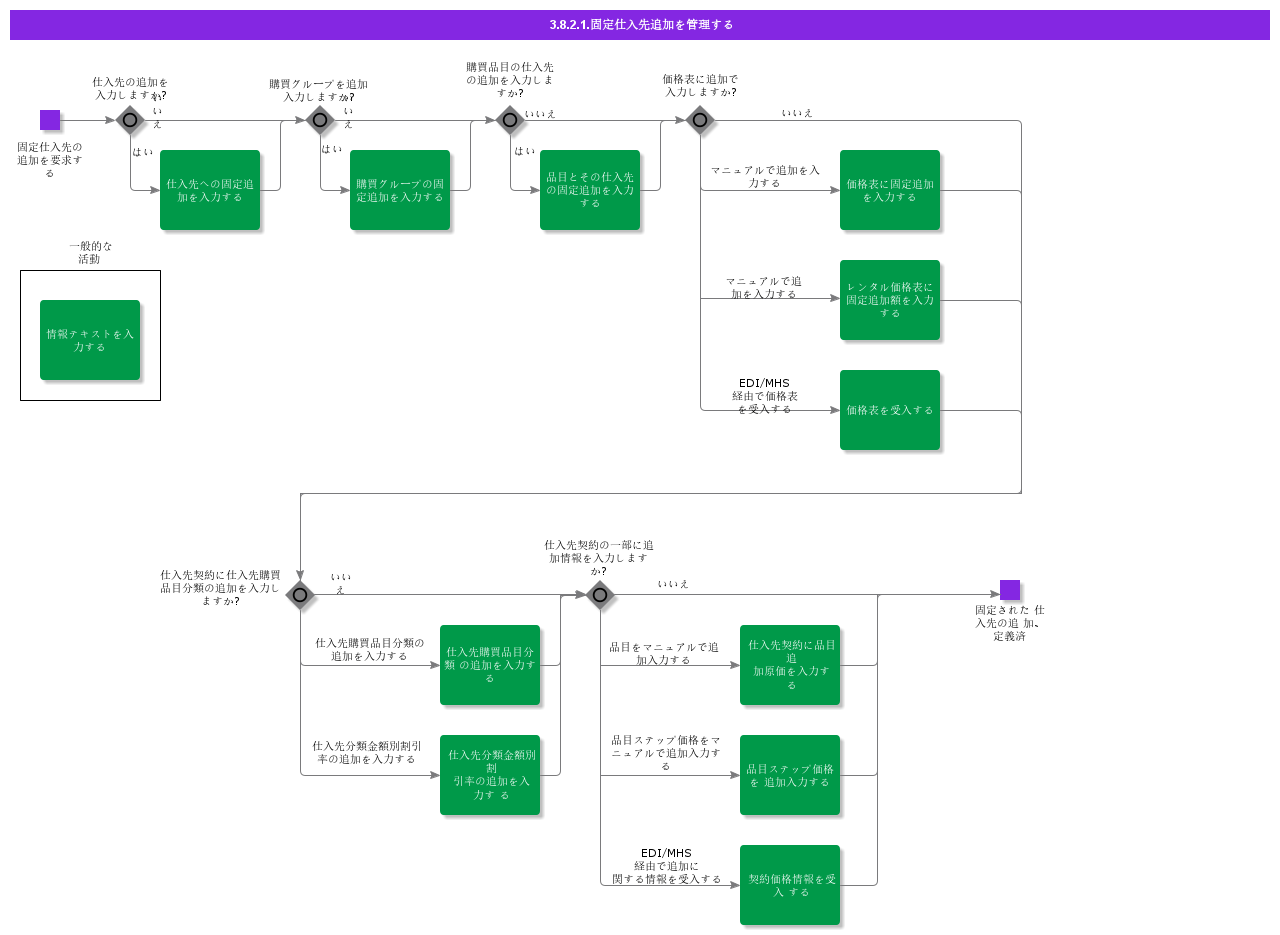Click the 契約価格情報を受入する activity
Image resolution: width=1280 pixels, height=935 pixels.
click(790, 884)
